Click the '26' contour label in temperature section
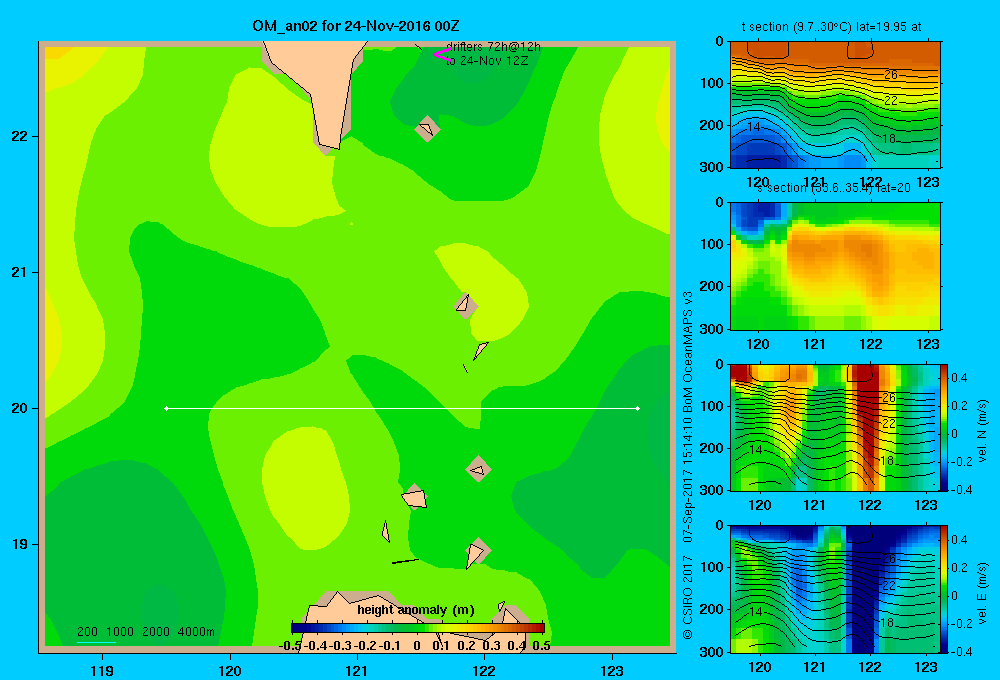 890,75
